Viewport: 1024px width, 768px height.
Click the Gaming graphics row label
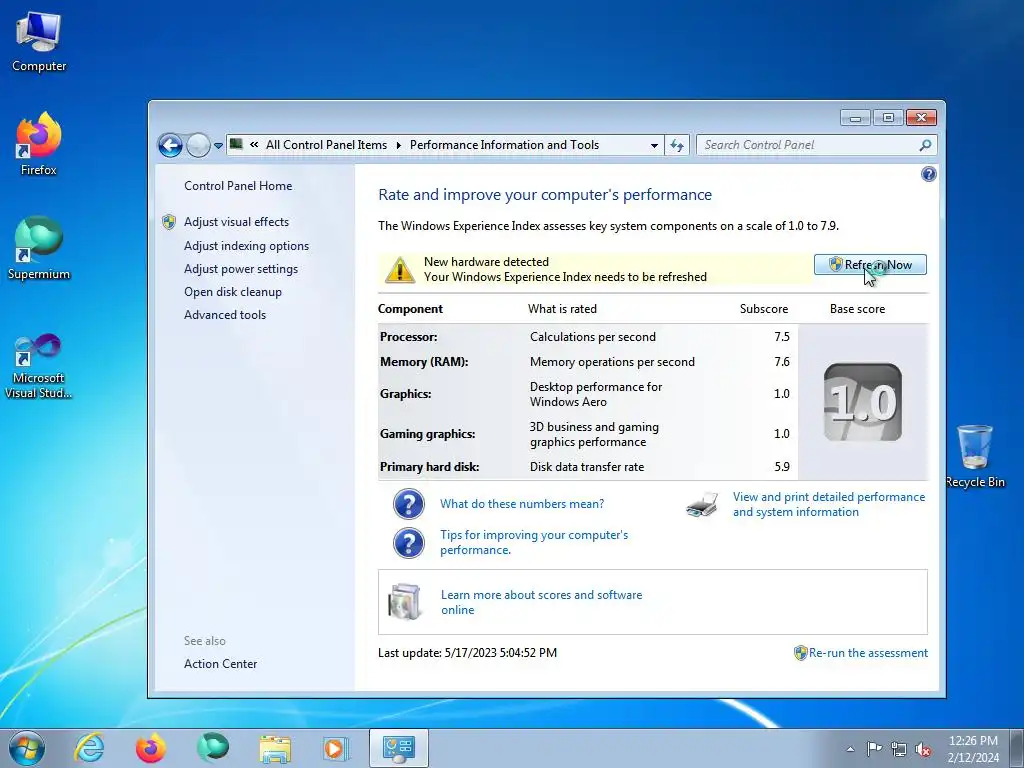click(x=427, y=434)
